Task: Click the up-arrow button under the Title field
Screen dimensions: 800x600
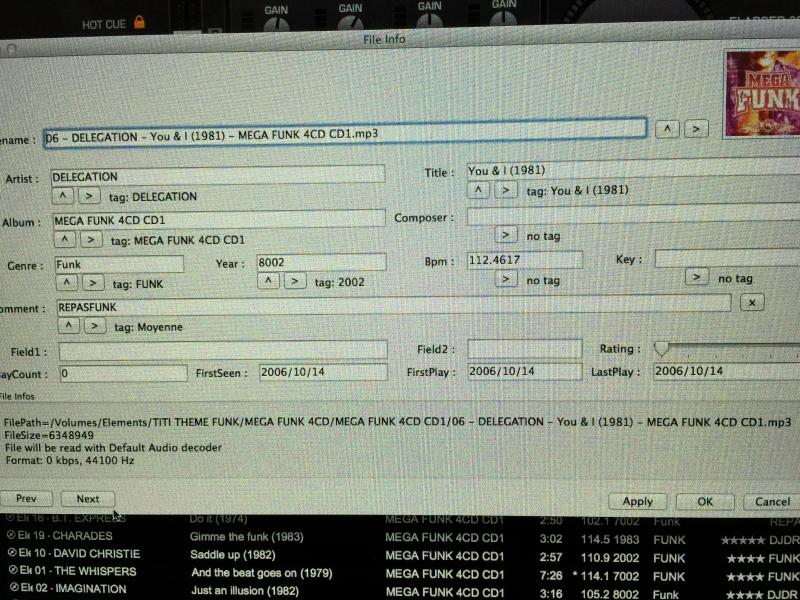Action: pyautogui.click(x=479, y=190)
